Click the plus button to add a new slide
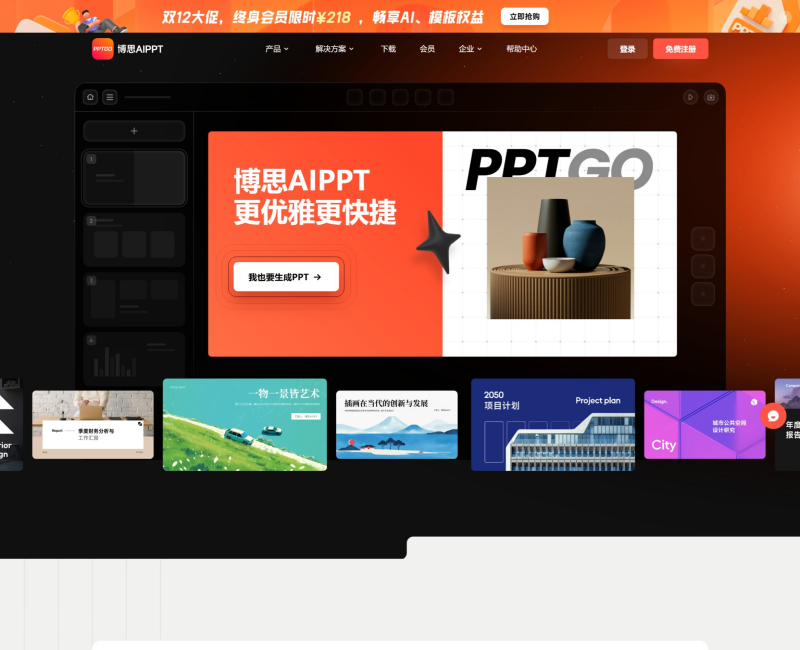The image size is (800, 650). 133,130
